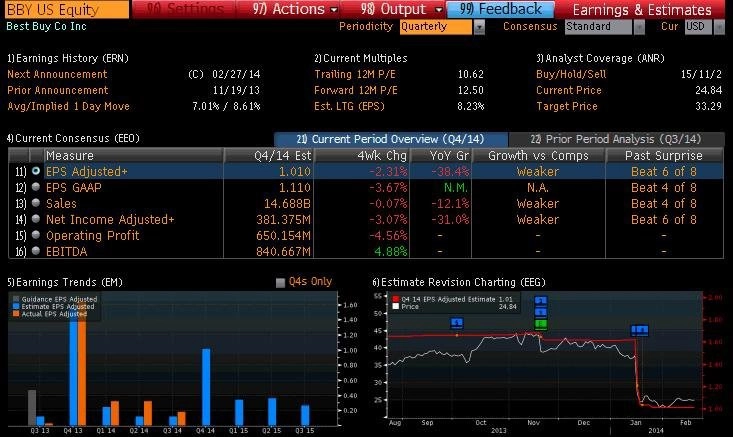The height and width of the screenshot is (437, 733).
Task: Select the EPS GAAP radio button
Action: pos(36,187)
